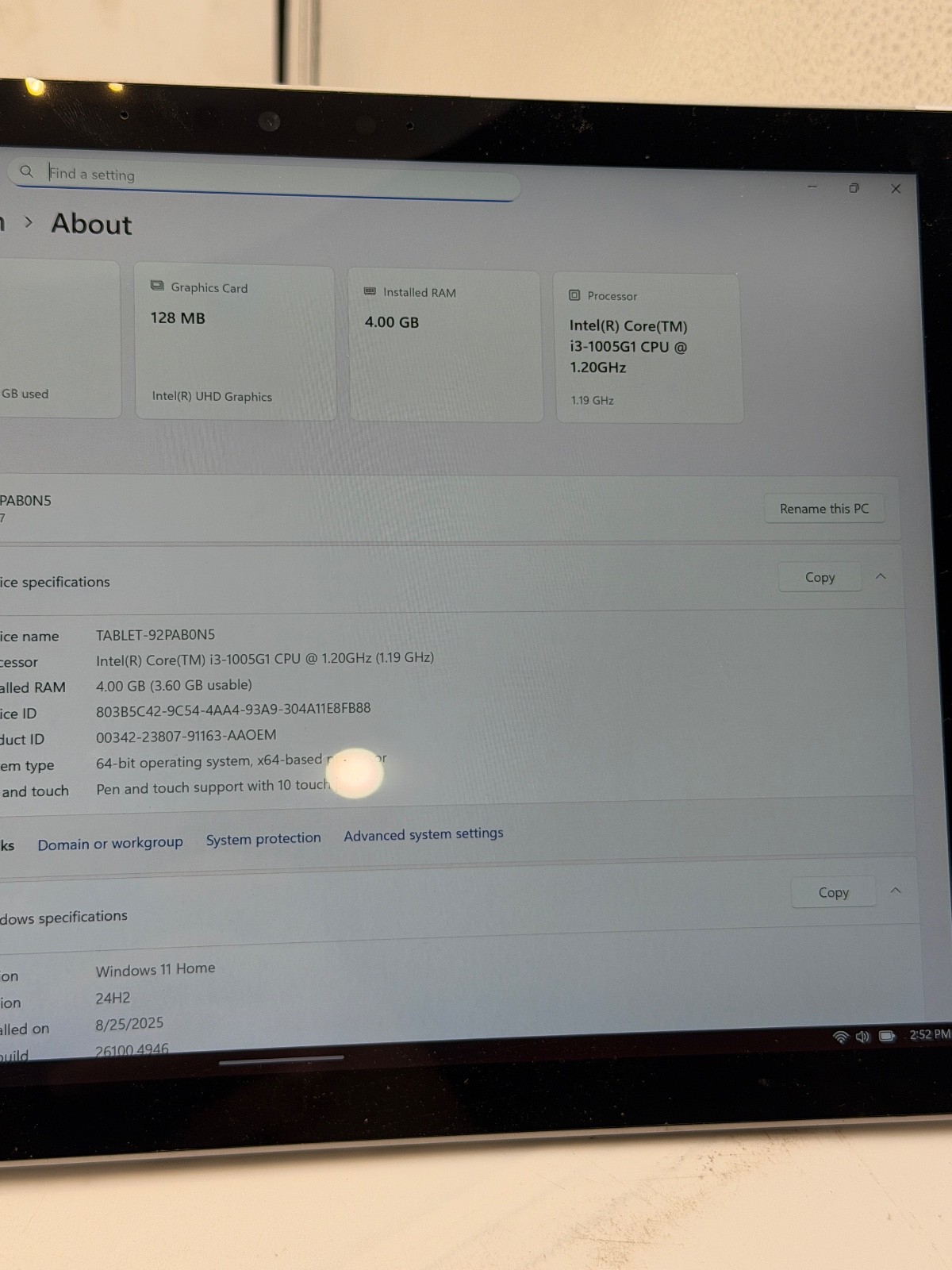
Task: Click the 1.19 GHz processor speed
Action: [593, 400]
